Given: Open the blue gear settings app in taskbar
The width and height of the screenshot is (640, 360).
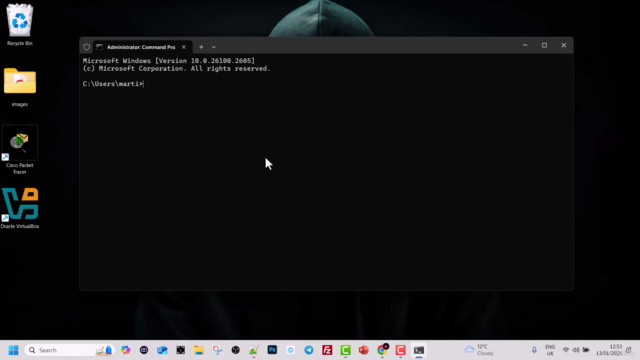Looking at the screenshot, I should (x=291, y=350).
